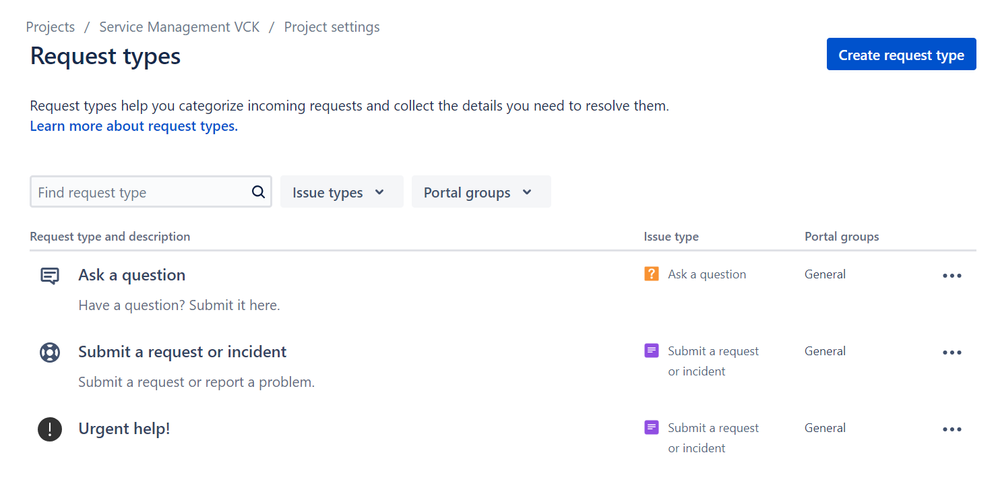Screen dimensions: 998x482
Task: Click the purple issue type icon in Submit a request row
Action: point(651,351)
